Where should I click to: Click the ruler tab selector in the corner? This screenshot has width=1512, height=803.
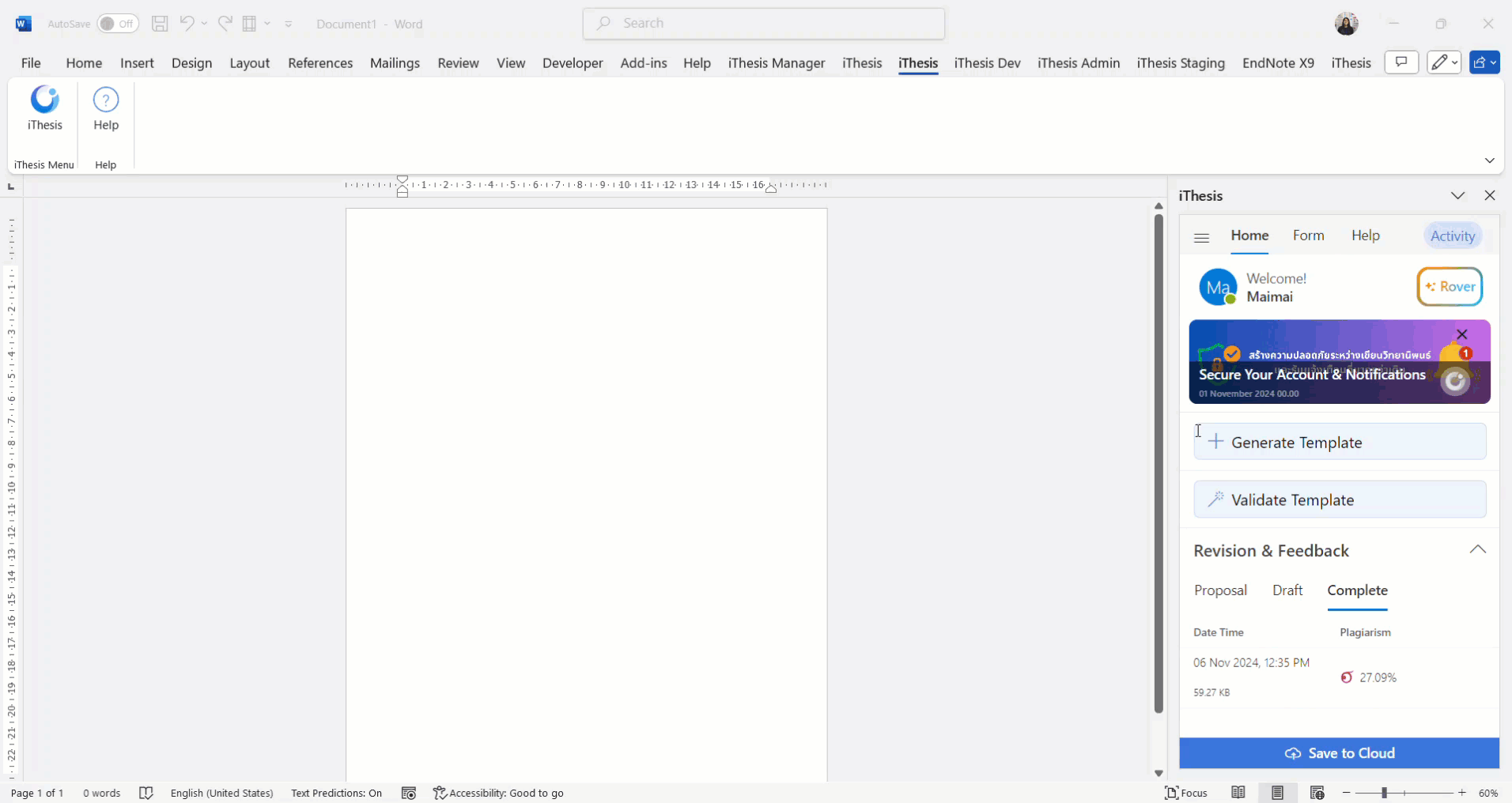click(11, 187)
